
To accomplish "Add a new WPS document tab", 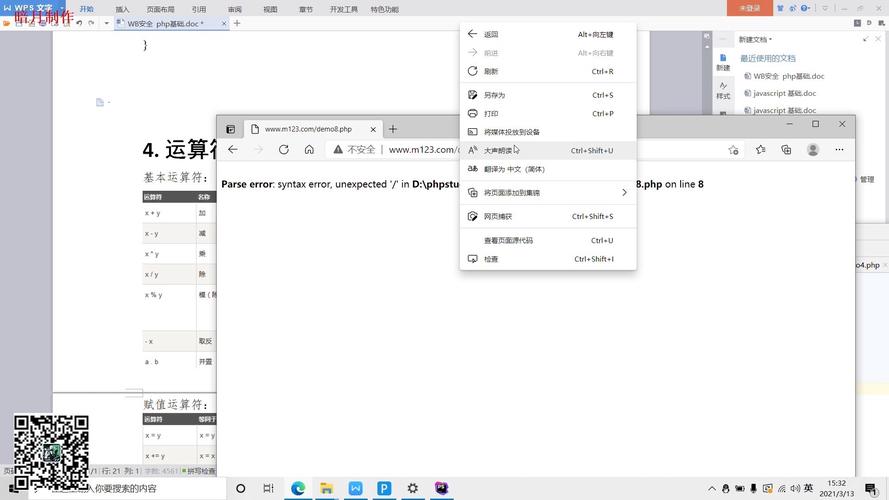I will coord(237,23).
